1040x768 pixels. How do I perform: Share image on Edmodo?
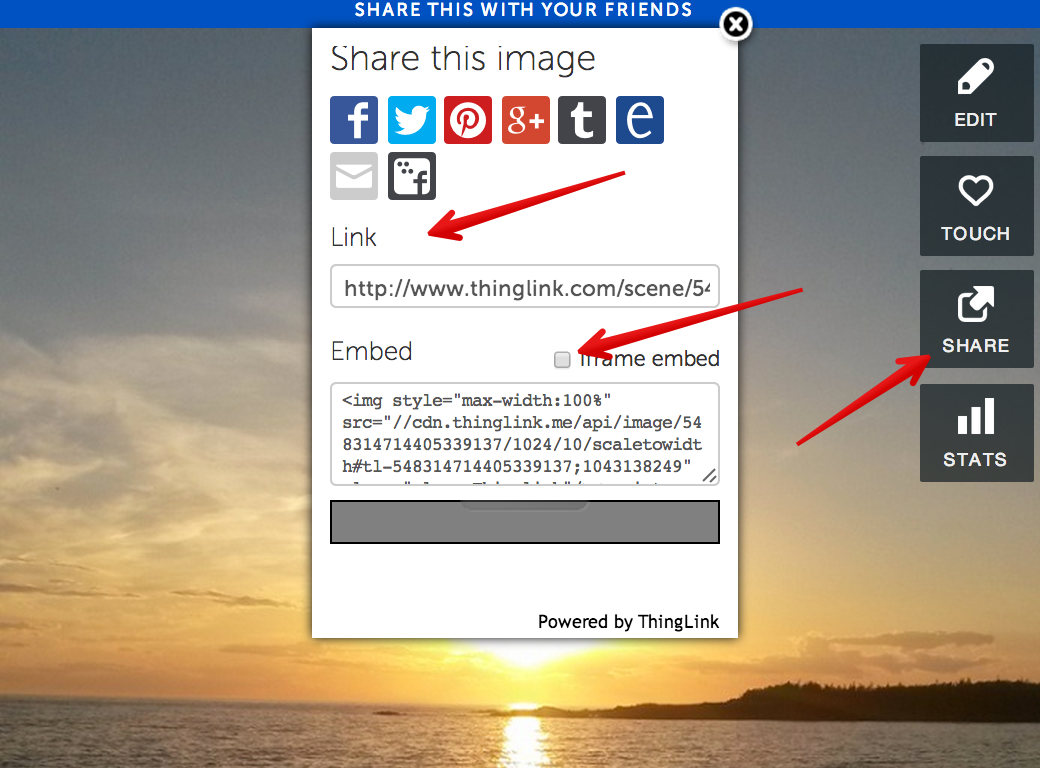point(639,120)
